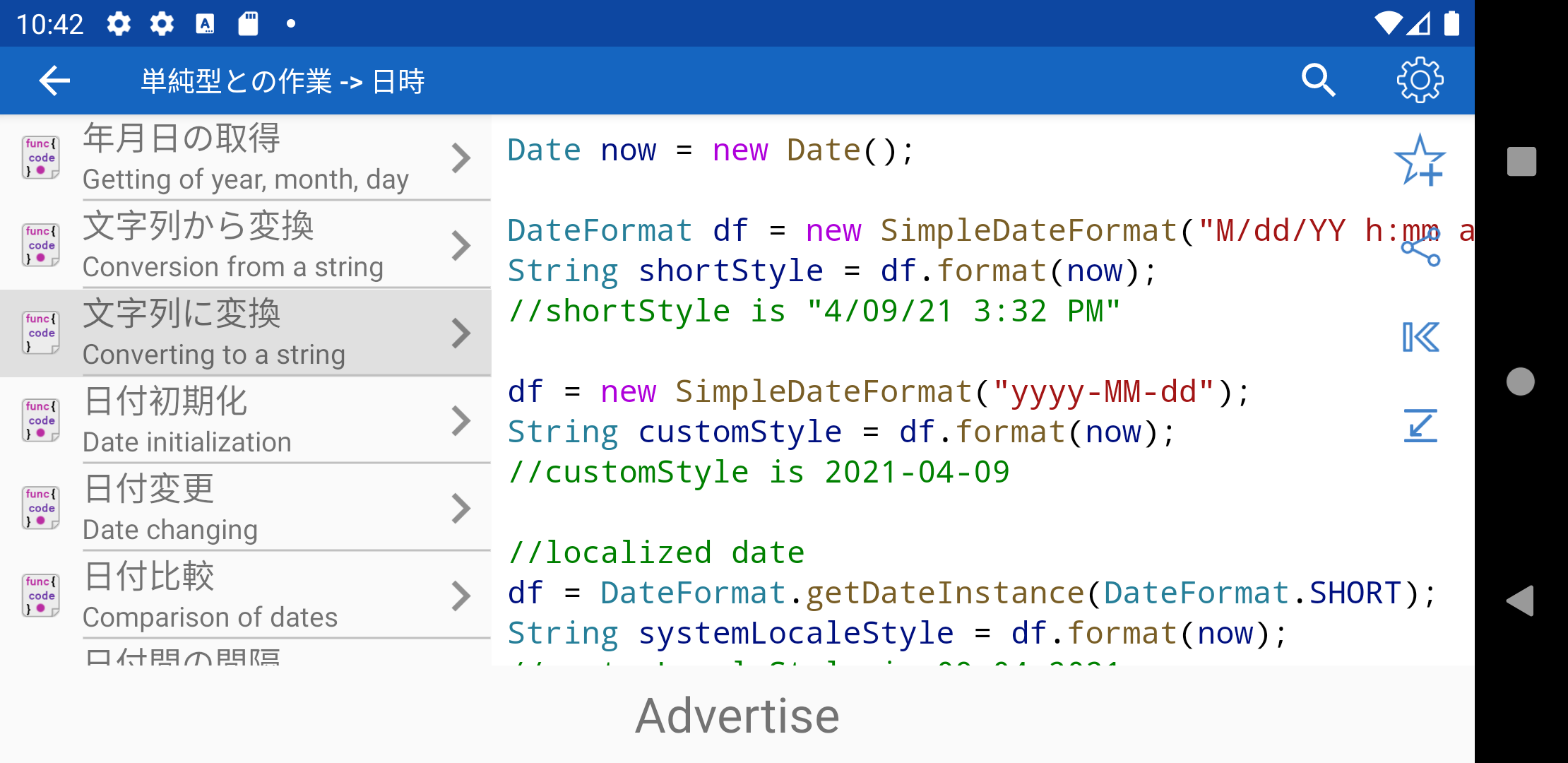Tap the line with DateFormat.getDateInstance(DateFormat.SHORT)

(972, 593)
